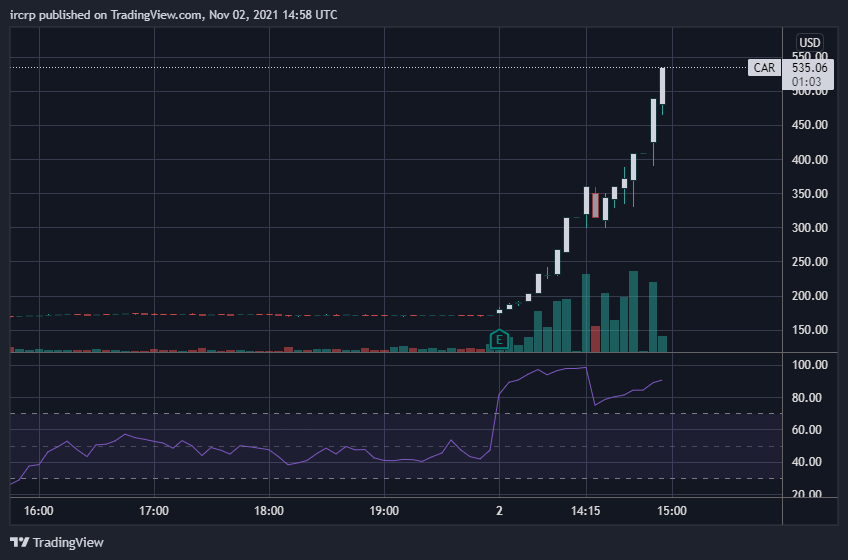Image resolution: width=848 pixels, height=560 pixels.
Task: Click the 01:03 countdown timer
Action: point(806,82)
